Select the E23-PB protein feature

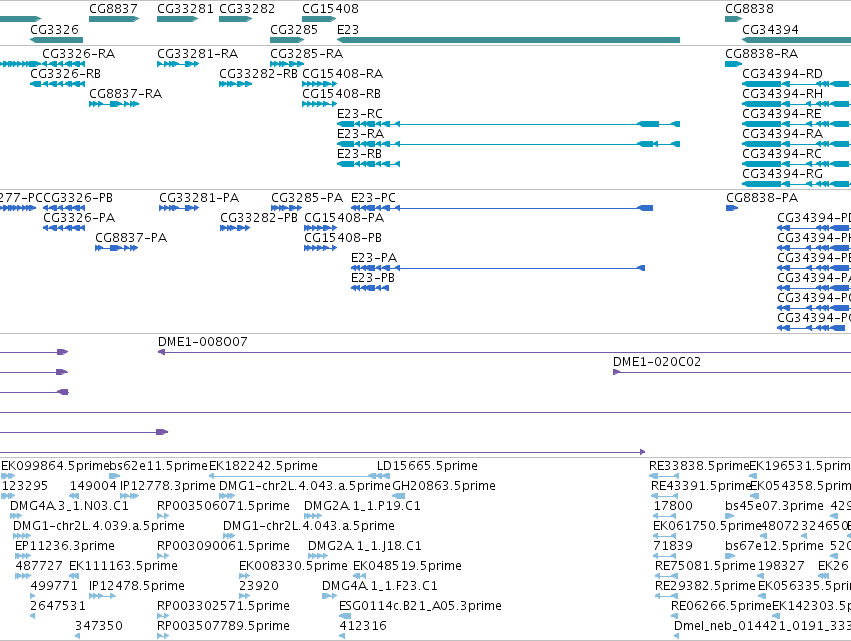pyautogui.click(x=370, y=288)
